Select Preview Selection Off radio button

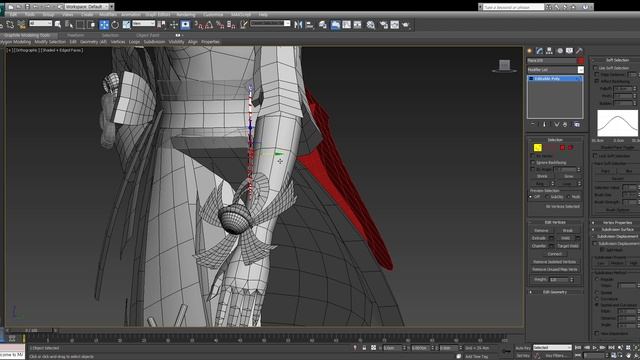pyautogui.click(x=531, y=197)
